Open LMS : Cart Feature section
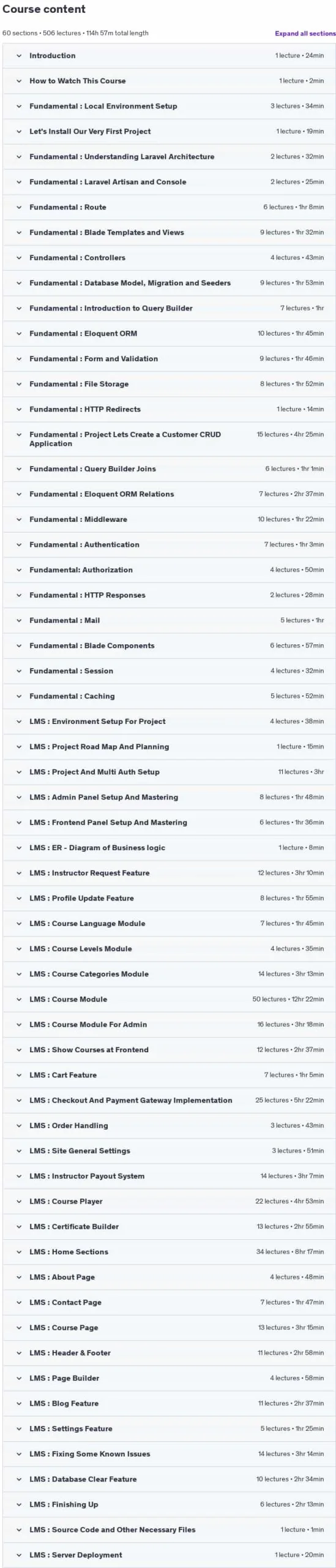The image size is (336, 1568). pyautogui.click(x=169, y=1075)
